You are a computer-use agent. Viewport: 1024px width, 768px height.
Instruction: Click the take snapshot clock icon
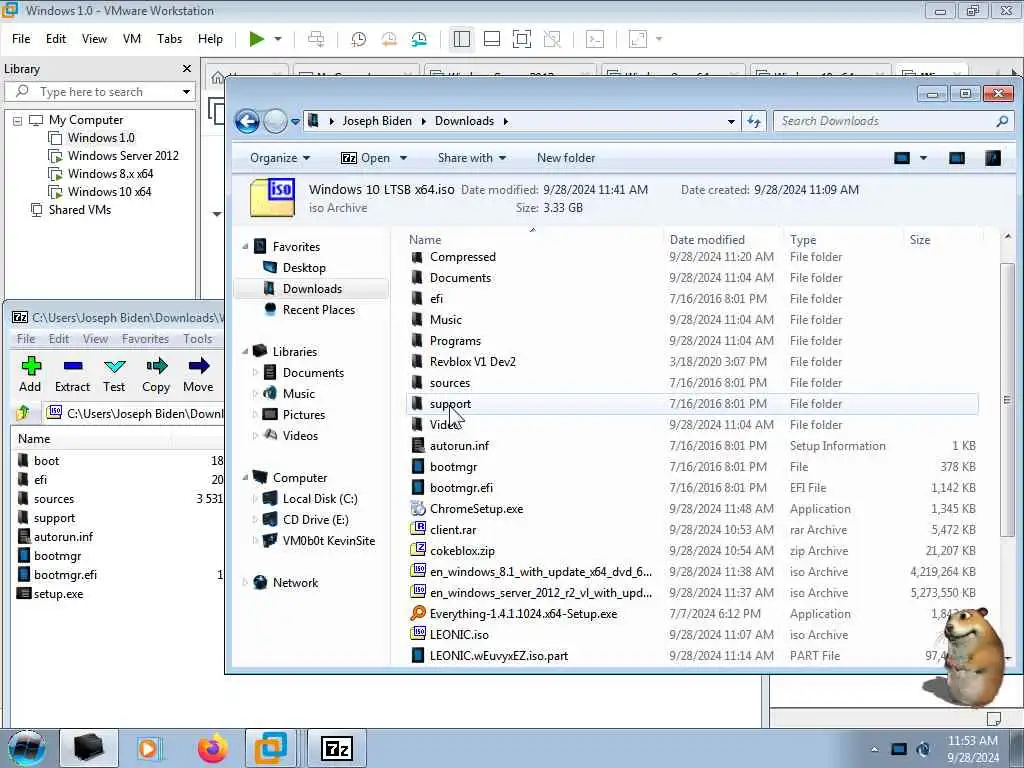coord(359,39)
